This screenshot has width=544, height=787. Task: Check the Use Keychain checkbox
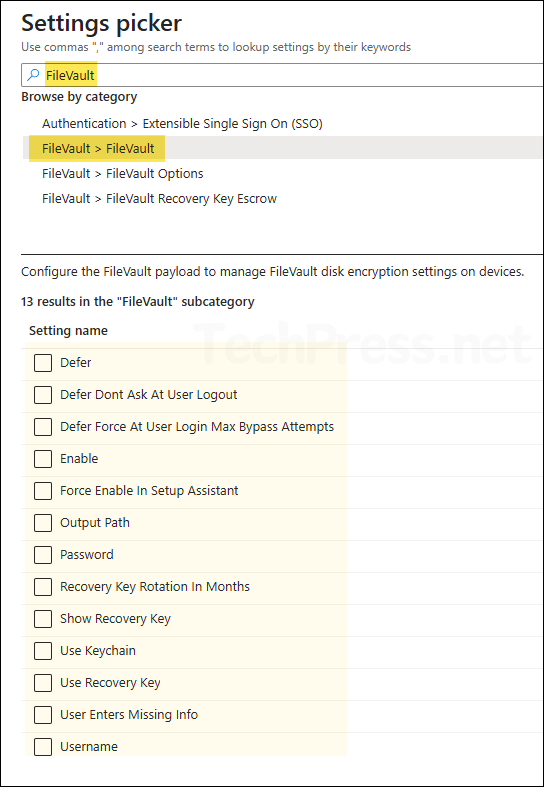click(43, 651)
